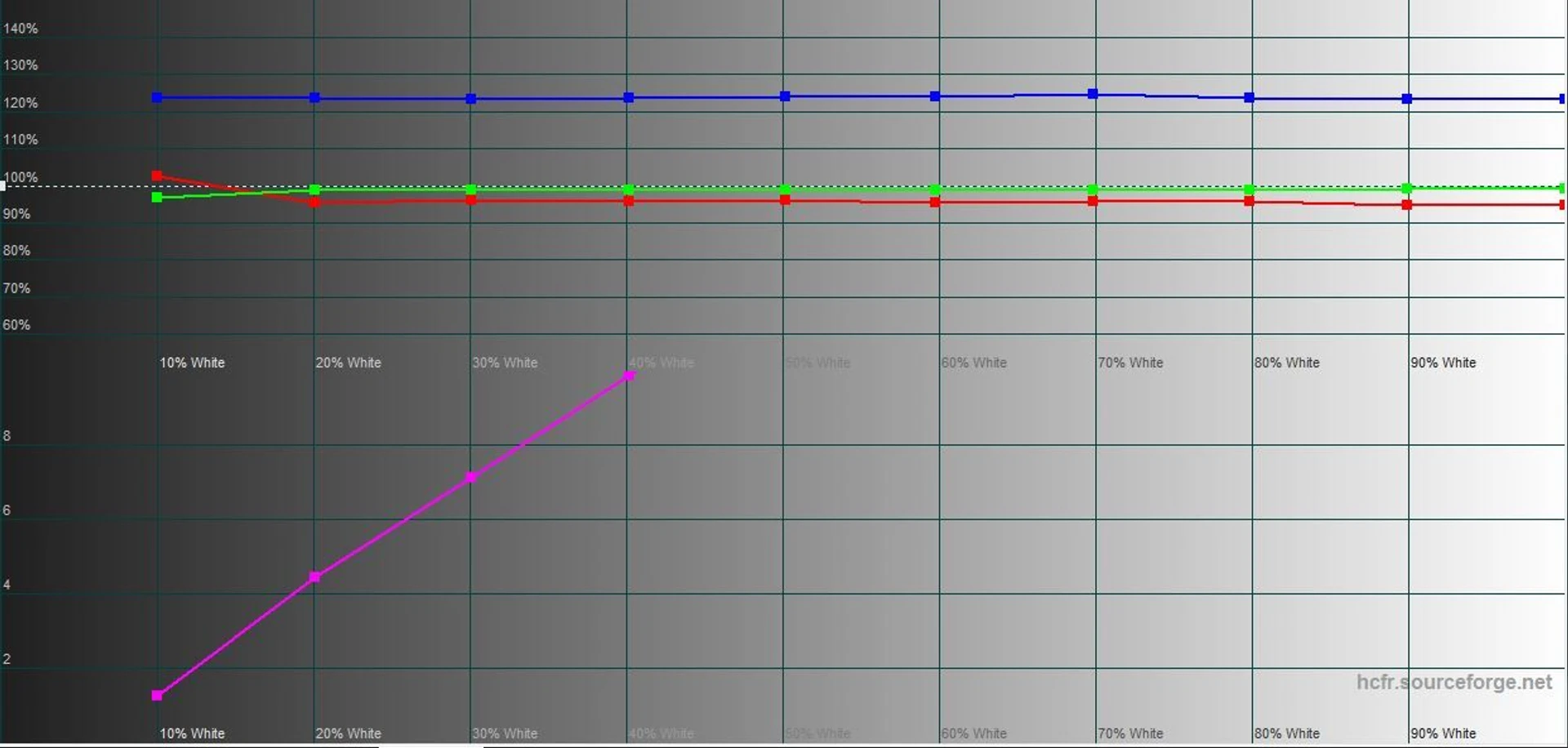Click the blue marker at 30% White
Viewport: 1568px width, 748px height.
coord(471,99)
